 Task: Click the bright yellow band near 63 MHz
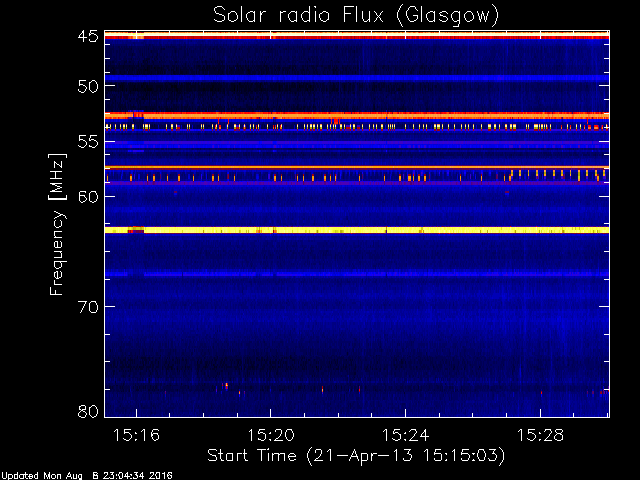(x=357, y=230)
